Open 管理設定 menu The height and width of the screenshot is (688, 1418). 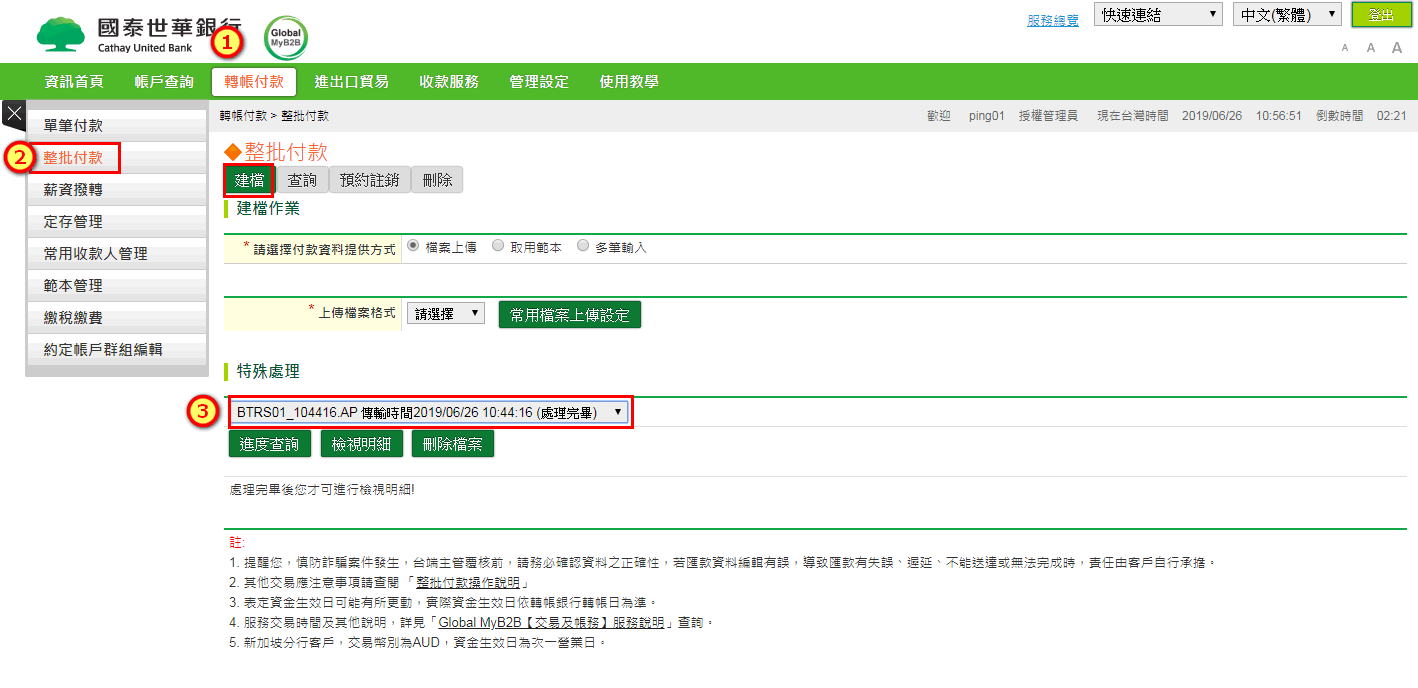point(539,82)
